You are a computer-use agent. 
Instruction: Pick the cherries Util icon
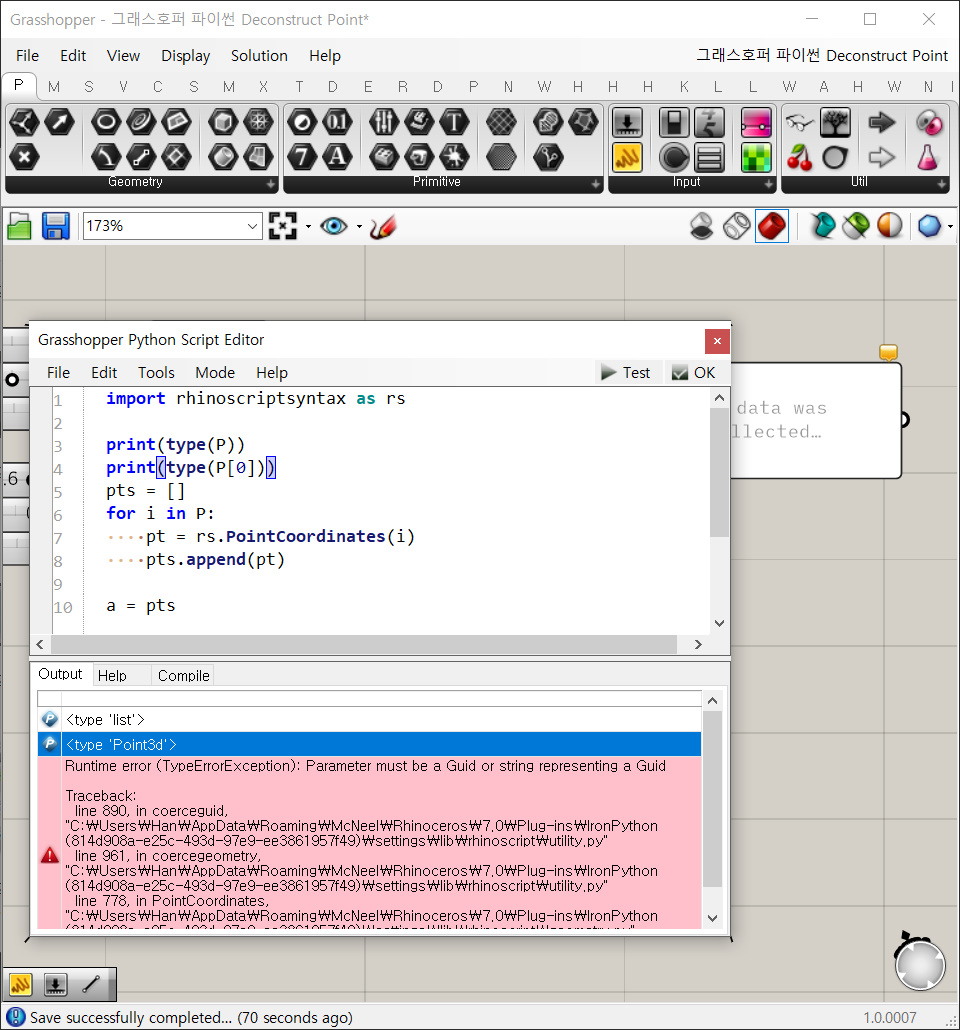coord(800,158)
